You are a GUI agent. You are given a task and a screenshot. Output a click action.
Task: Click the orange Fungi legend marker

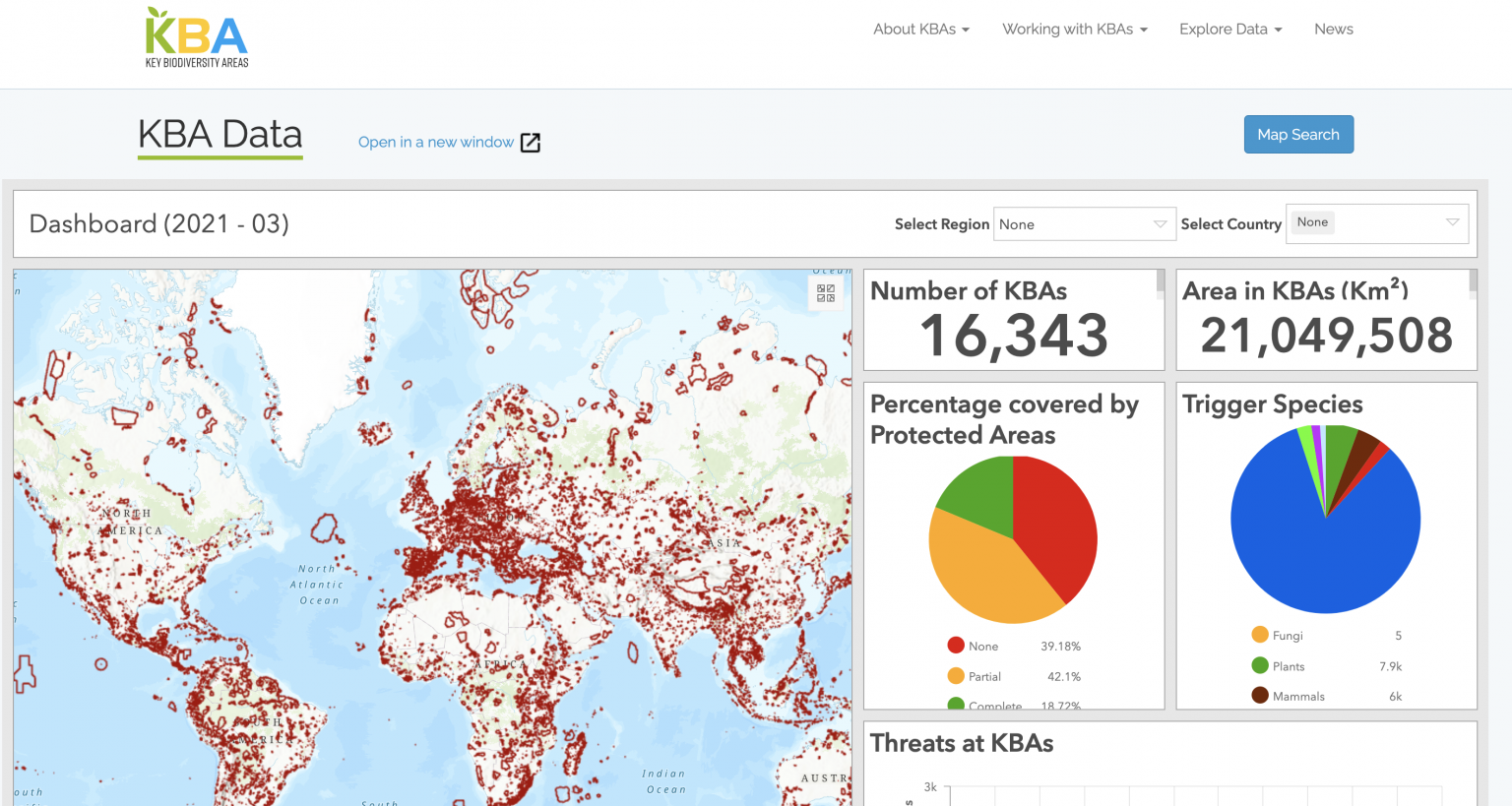coord(1260,635)
